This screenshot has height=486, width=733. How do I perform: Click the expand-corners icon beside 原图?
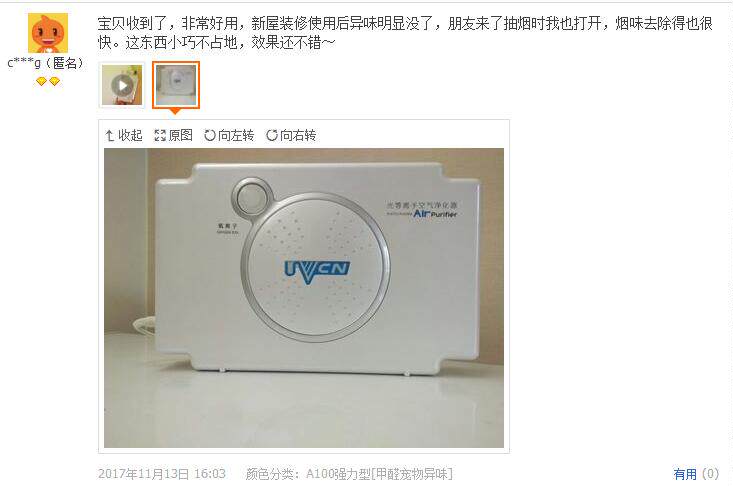[160, 136]
